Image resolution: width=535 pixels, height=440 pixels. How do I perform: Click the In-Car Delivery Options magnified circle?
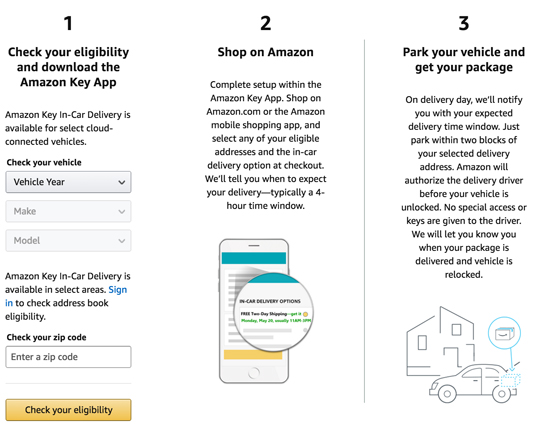click(274, 312)
